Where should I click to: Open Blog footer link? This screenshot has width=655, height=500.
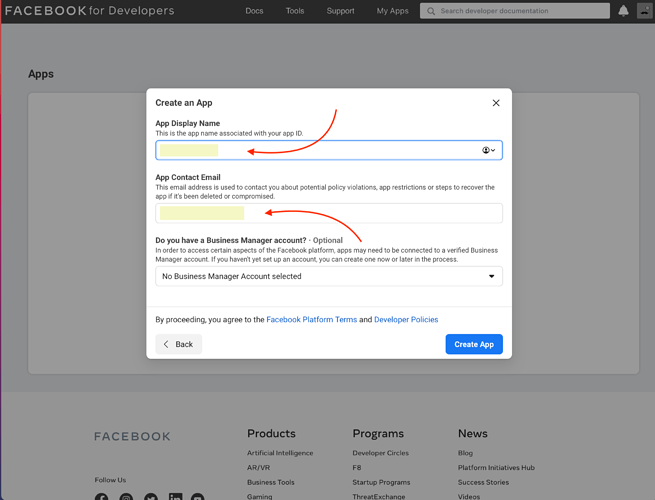click(x=465, y=453)
